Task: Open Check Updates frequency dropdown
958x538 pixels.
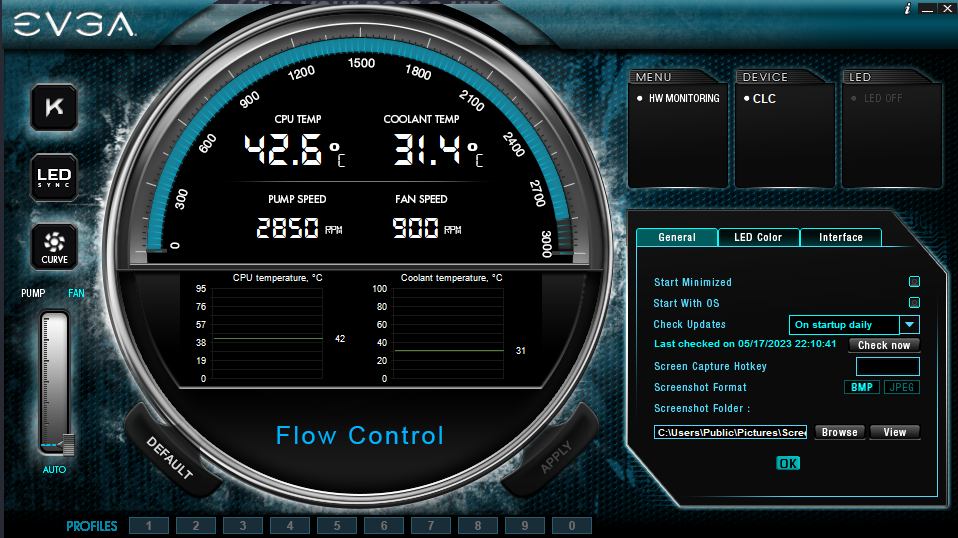Action: pyautogui.click(x=854, y=325)
